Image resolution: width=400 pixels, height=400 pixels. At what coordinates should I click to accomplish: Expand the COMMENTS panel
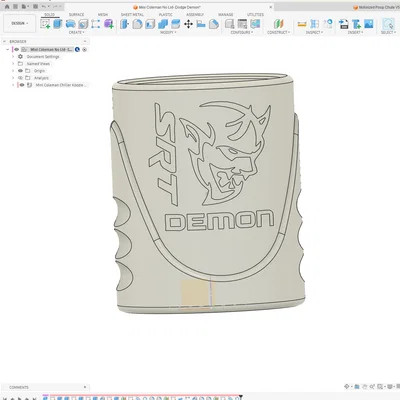(x=85, y=387)
